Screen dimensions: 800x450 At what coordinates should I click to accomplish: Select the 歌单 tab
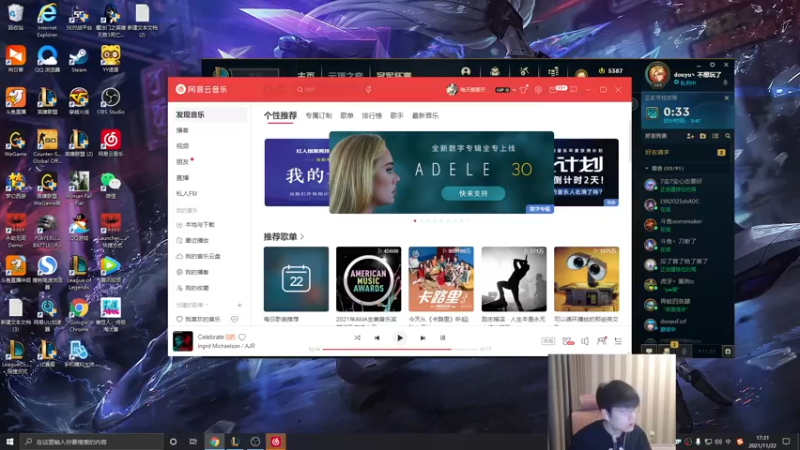[347, 116]
